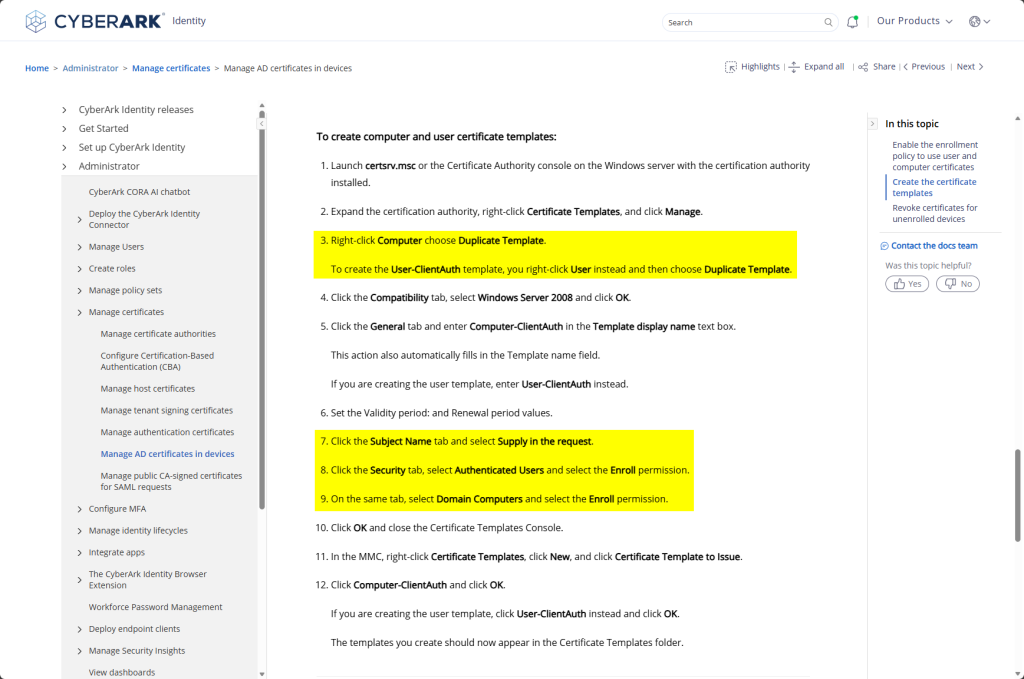Collapse the In this topic panel arrow

[x=873, y=124]
